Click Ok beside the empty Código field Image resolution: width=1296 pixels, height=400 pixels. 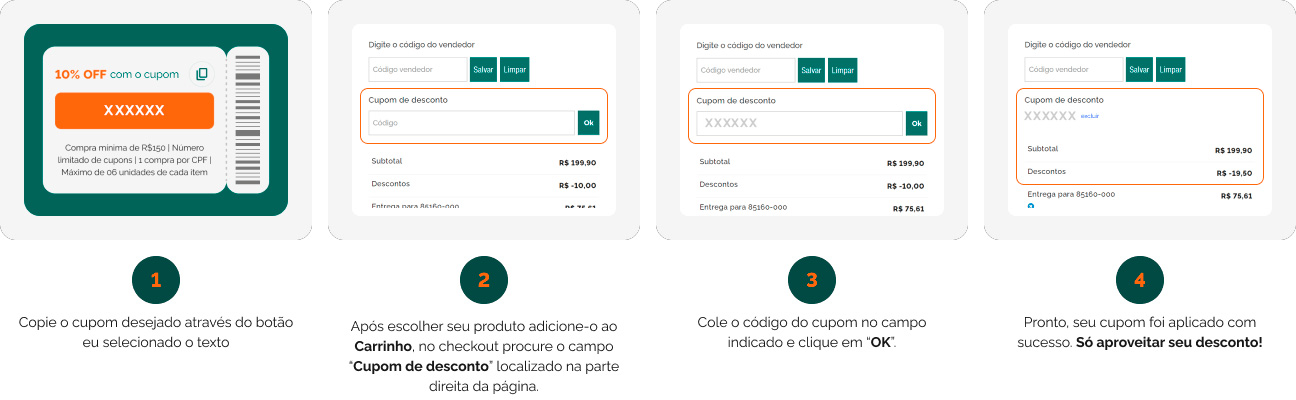[589, 123]
